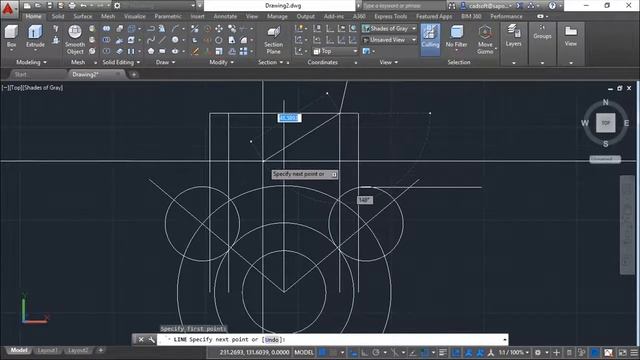Click the Save icon in Quick Access toolbar

tap(50, 5)
